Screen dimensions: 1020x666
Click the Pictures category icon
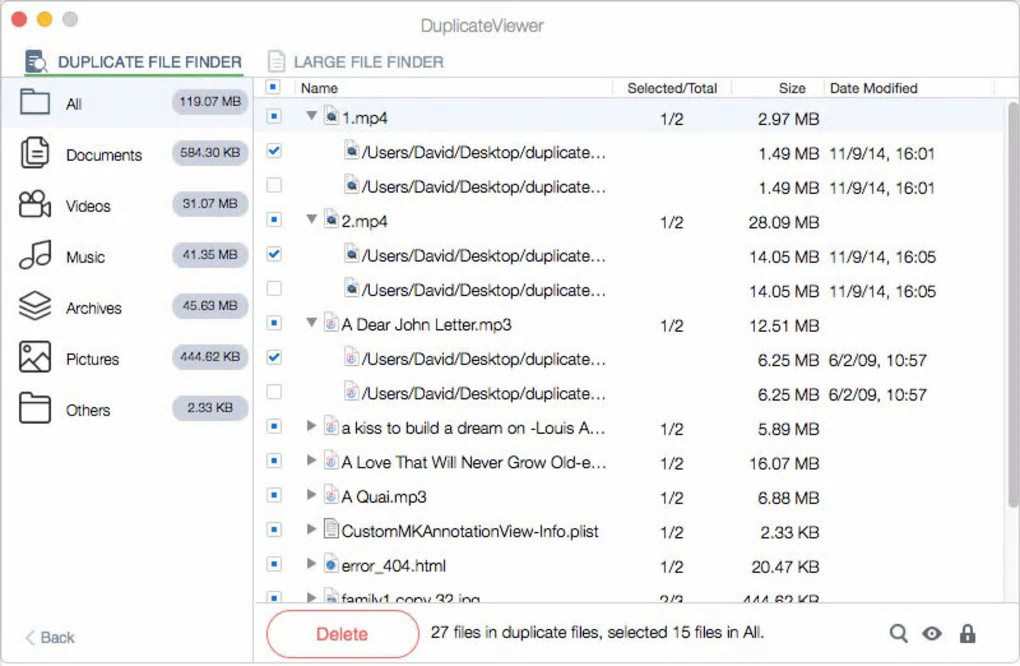pyautogui.click(x=34, y=357)
